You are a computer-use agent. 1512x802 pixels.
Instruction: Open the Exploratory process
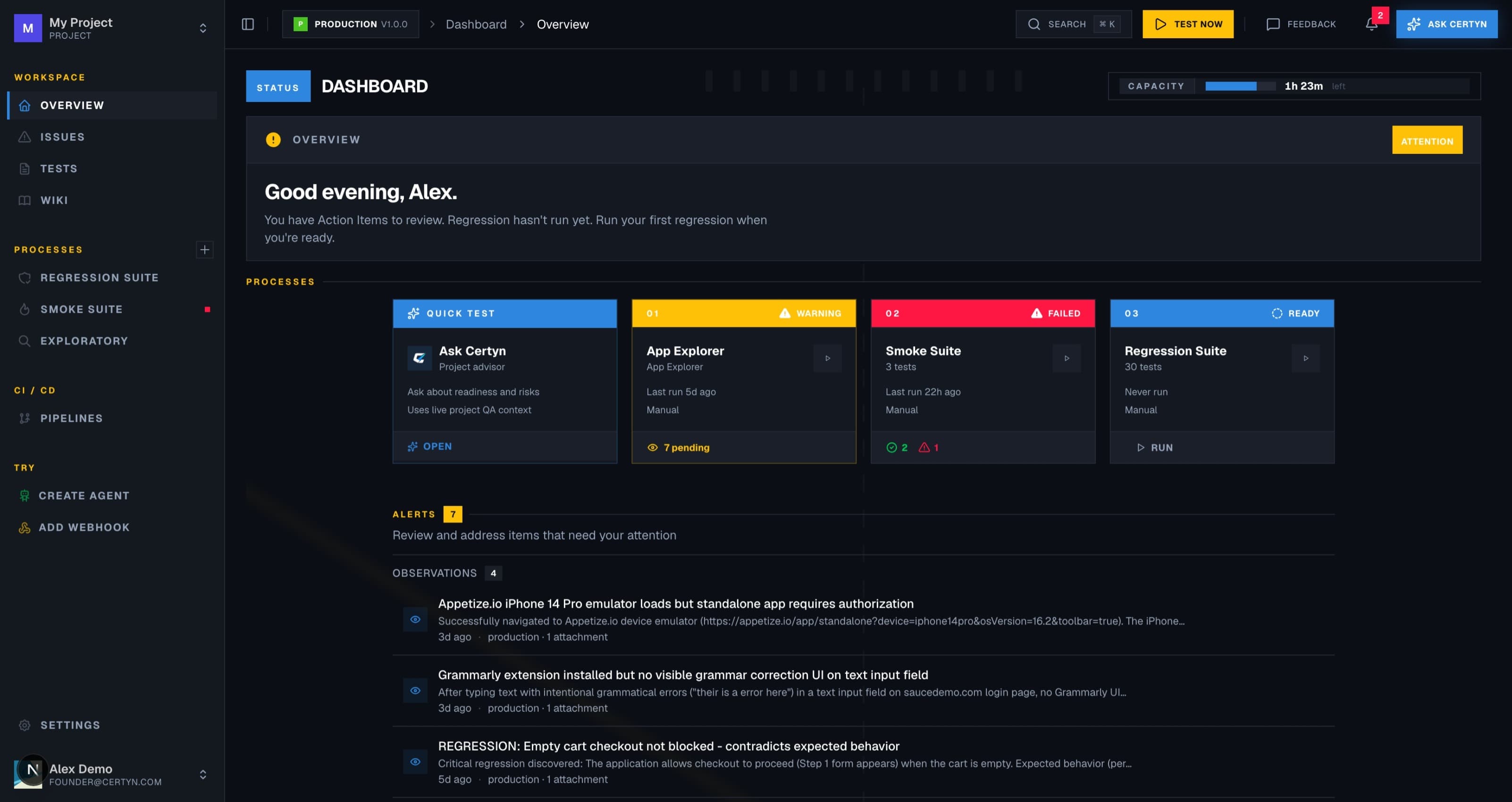coord(84,340)
